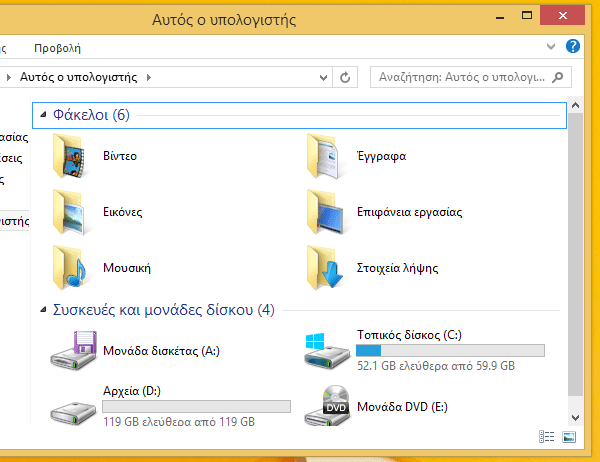This screenshot has width=600, height=462.
Task: Open the Επιφάνεια εργασίας folder icon
Action: (325, 212)
